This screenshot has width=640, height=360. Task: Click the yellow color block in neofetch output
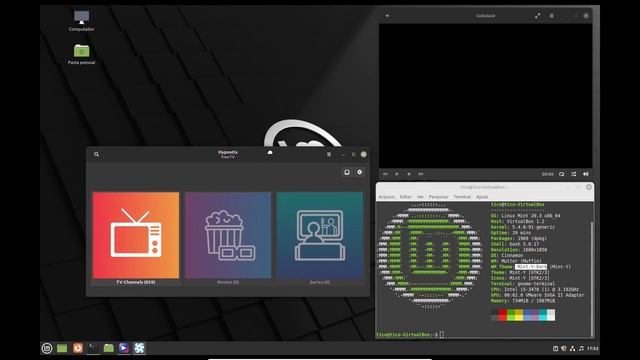(519, 315)
